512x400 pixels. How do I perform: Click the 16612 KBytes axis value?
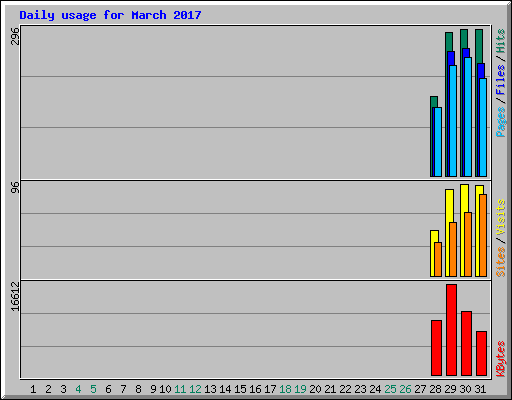(15, 297)
